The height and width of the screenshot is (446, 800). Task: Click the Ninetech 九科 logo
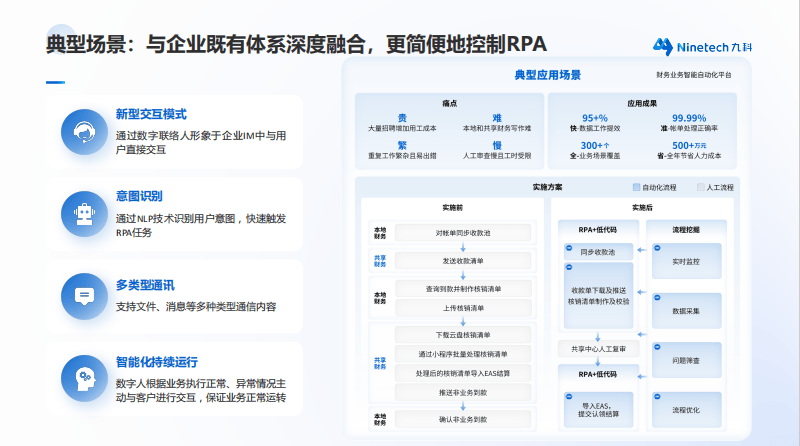(x=703, y=47)
